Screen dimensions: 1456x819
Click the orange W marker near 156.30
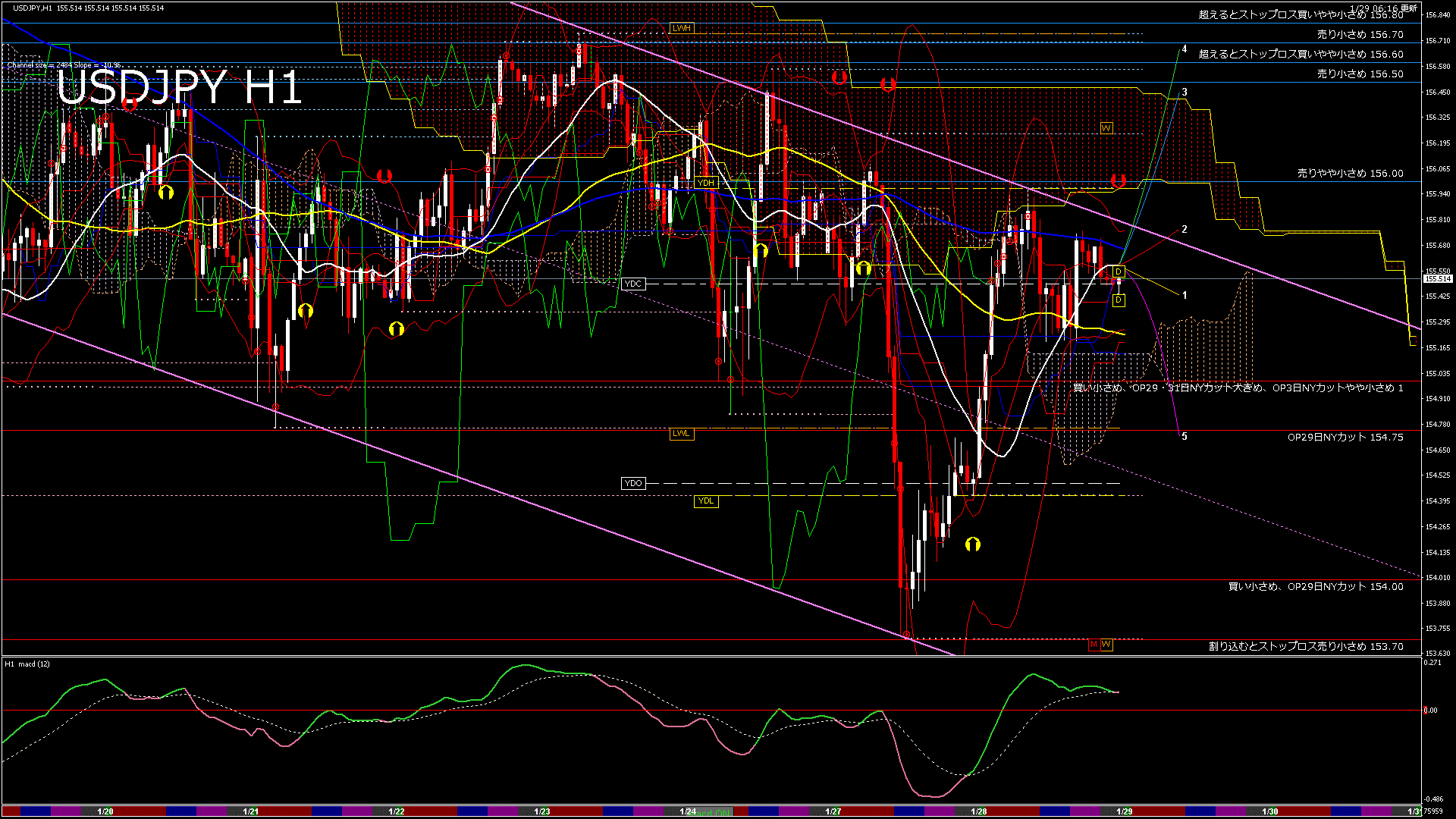click(x=1106, y=128)
